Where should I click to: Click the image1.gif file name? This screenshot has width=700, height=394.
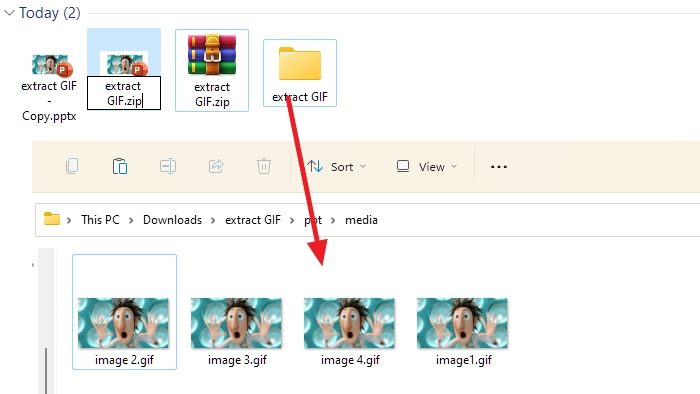(x=463, y=360)
